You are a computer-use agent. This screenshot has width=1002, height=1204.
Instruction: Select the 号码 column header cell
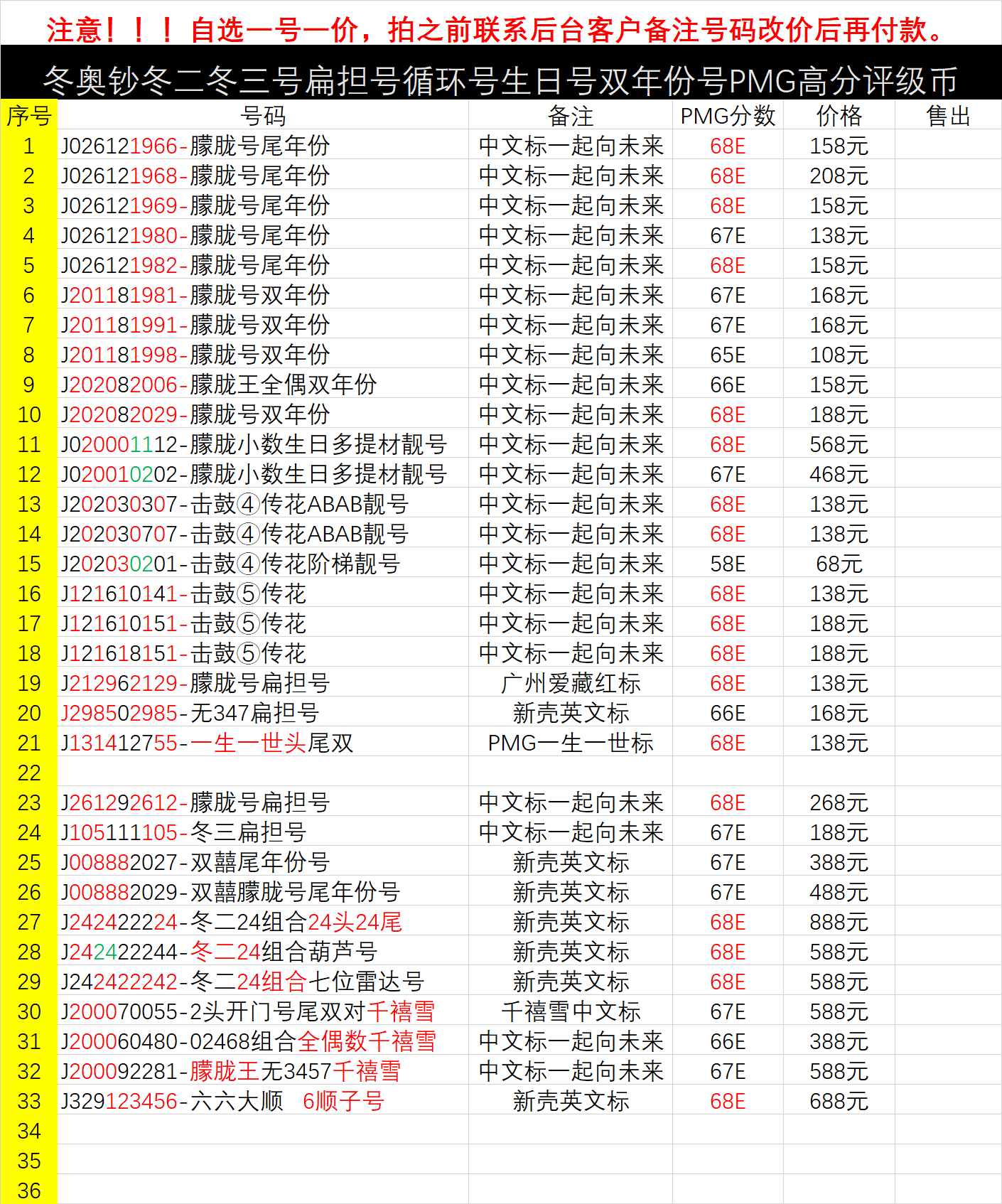click(x=262, y=116)
